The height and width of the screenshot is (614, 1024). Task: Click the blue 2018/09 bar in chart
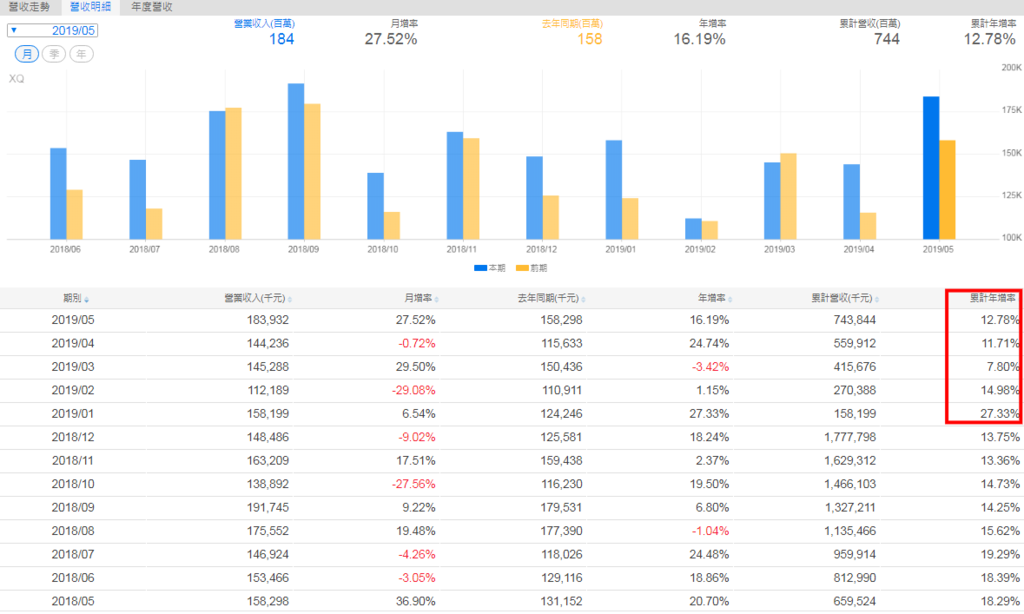tap(296, 161)
